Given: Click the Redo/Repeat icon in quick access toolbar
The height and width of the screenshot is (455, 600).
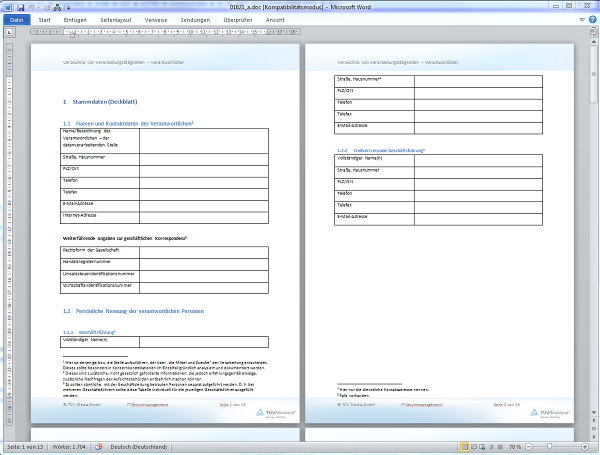Looking at the screenshot, I should [x=49, y=6].
